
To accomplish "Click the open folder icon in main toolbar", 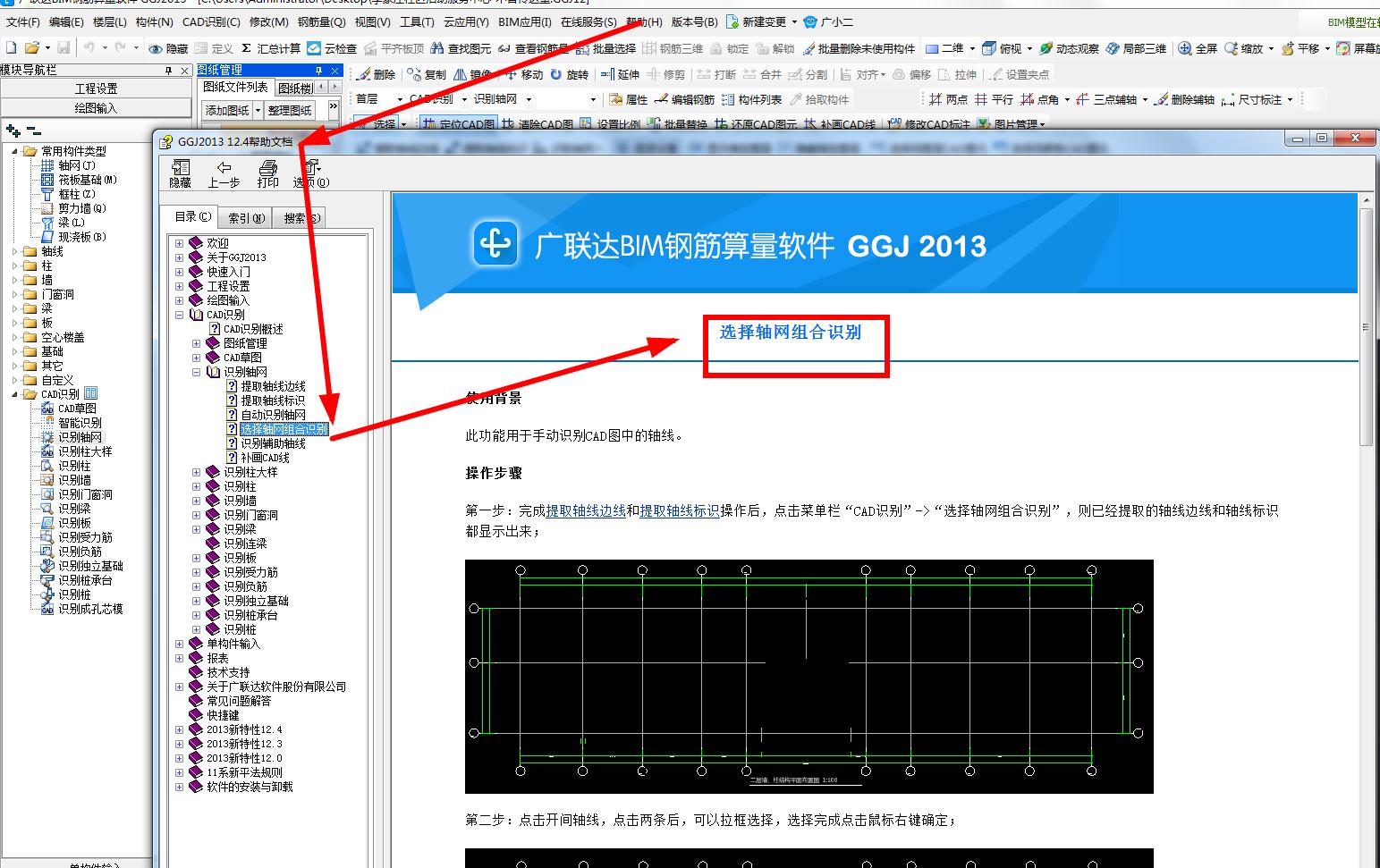I will coord(31,47).
